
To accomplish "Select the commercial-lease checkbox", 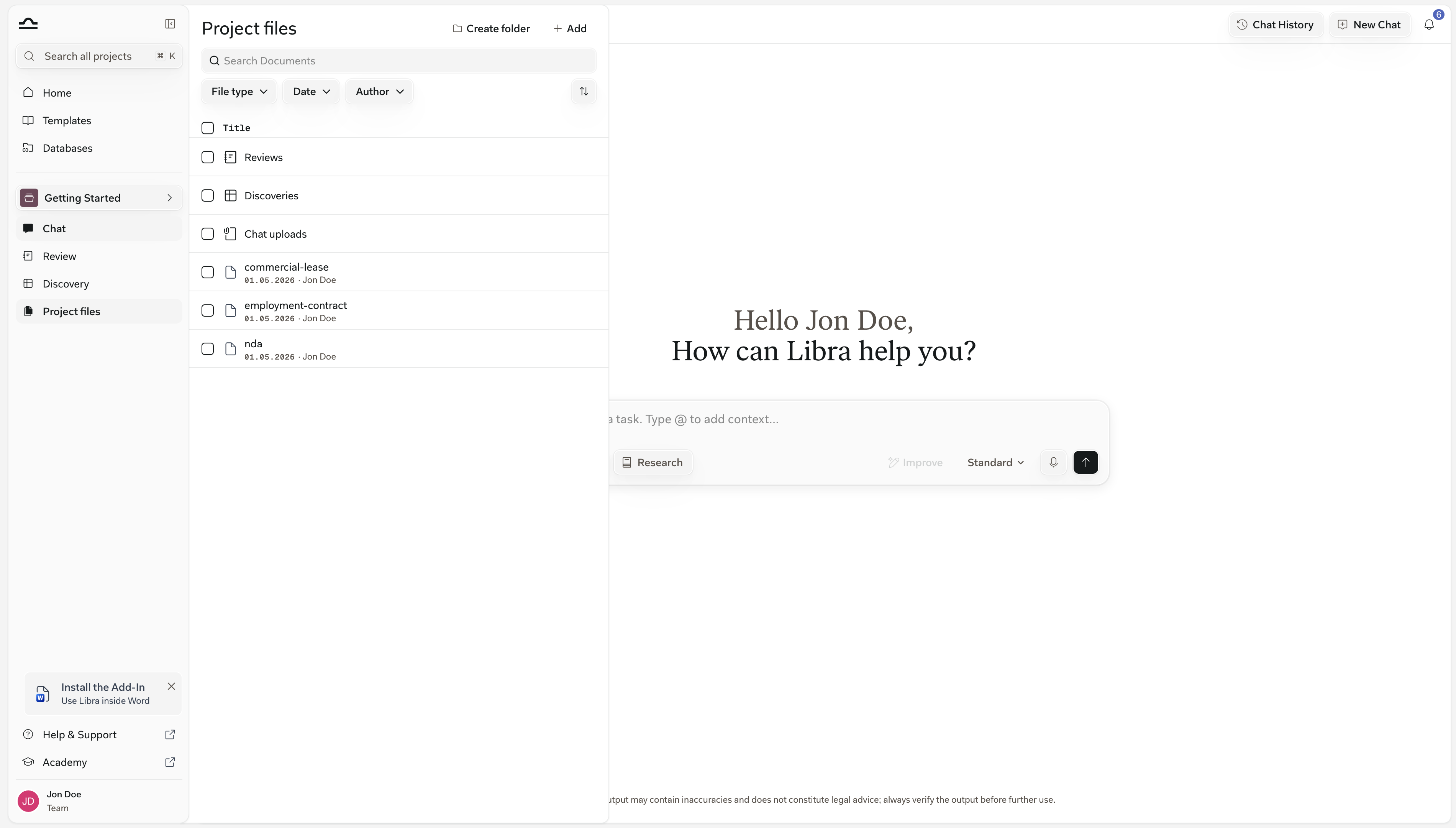I will point(207,273).
